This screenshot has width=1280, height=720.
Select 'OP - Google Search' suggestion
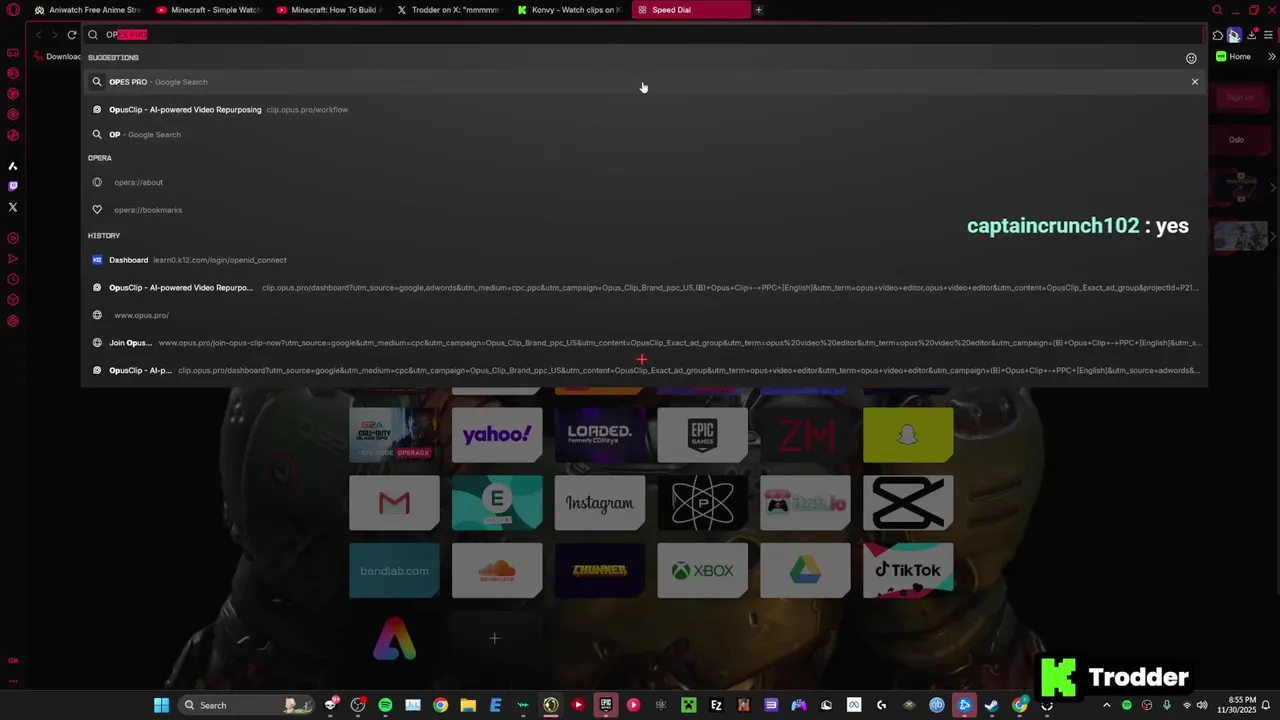pos(644,134)
